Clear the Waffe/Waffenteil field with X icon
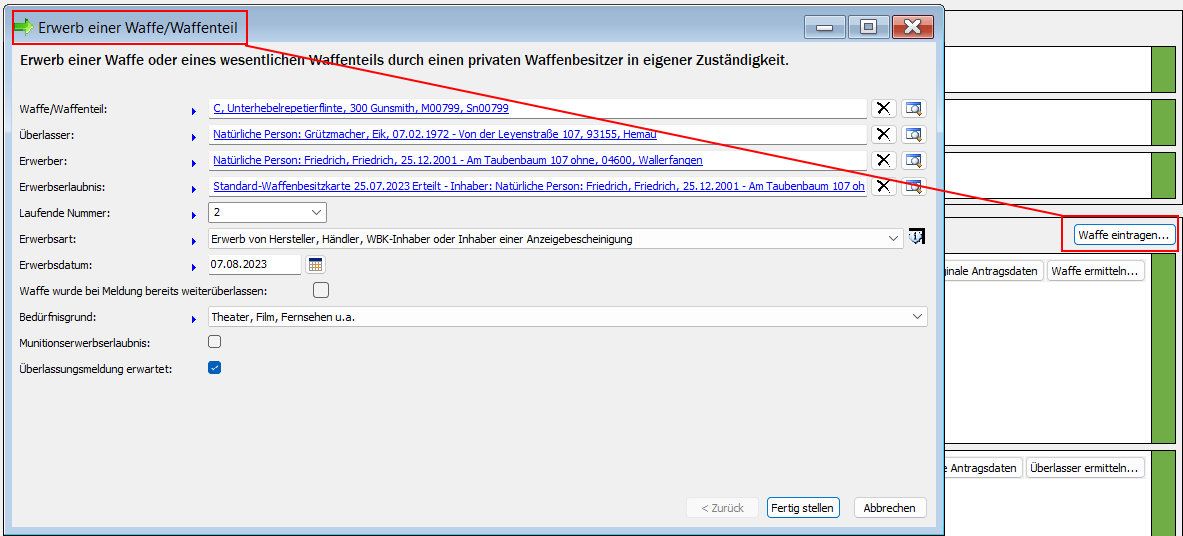This screenshot has width=1183, height=536. pos(883,109)
